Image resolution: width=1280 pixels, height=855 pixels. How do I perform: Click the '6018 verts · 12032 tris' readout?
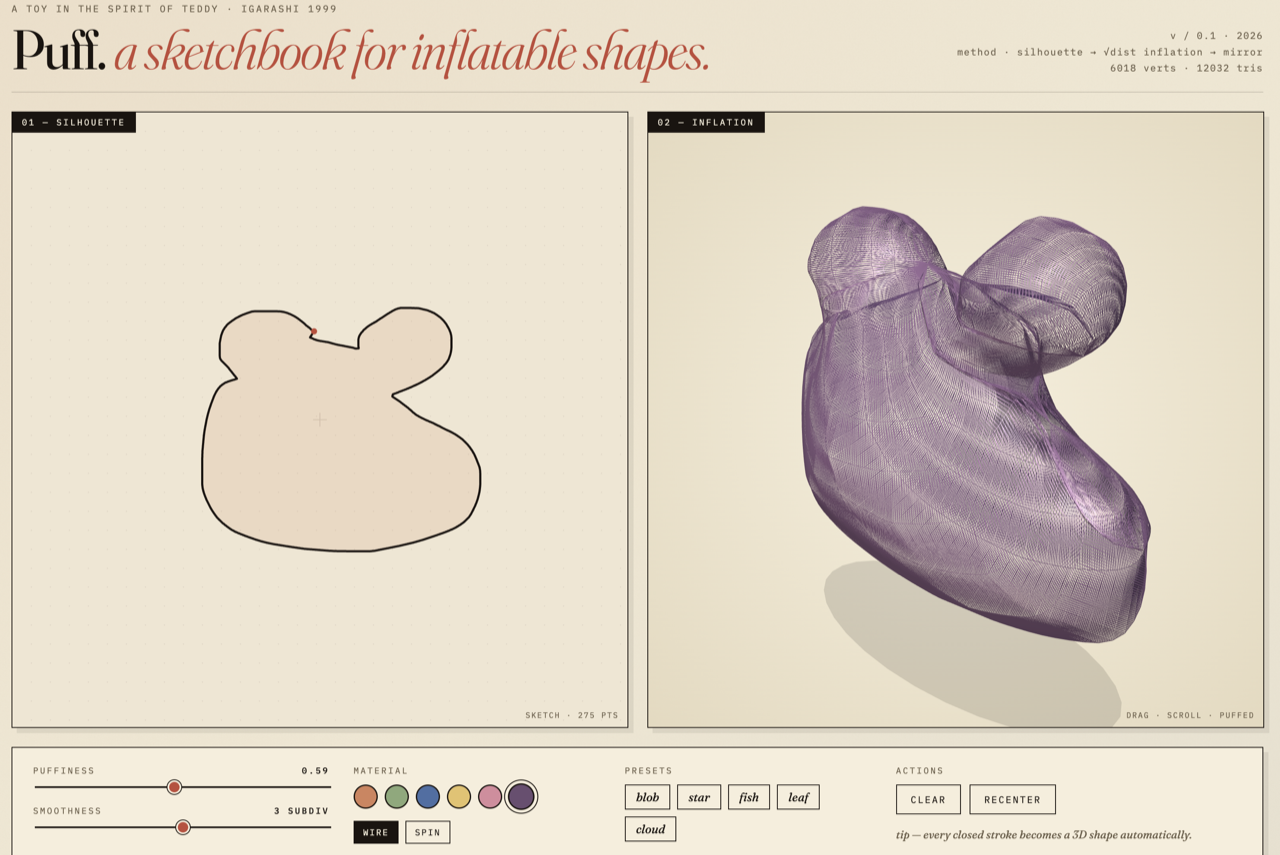click(x=1186, y=68)
